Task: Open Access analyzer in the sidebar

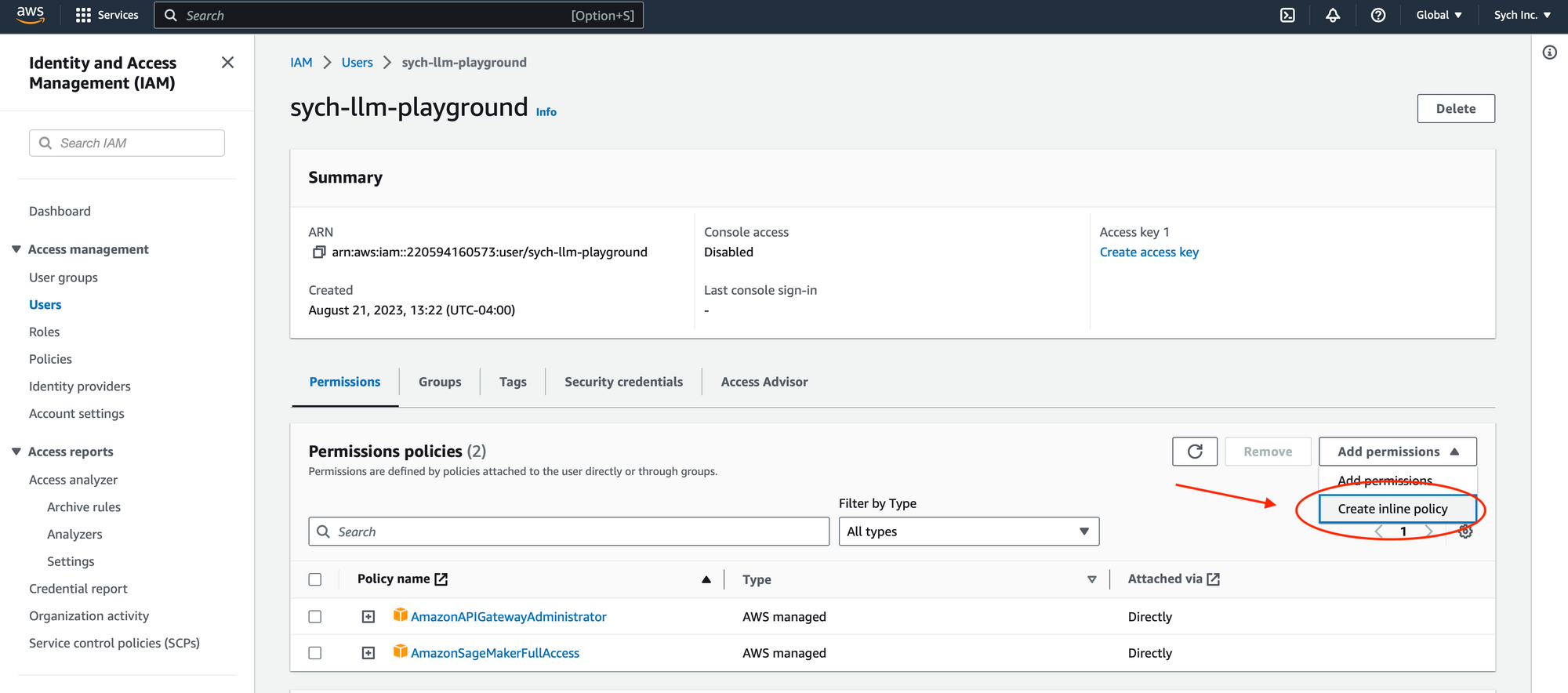Action: (x=73, y=480)
